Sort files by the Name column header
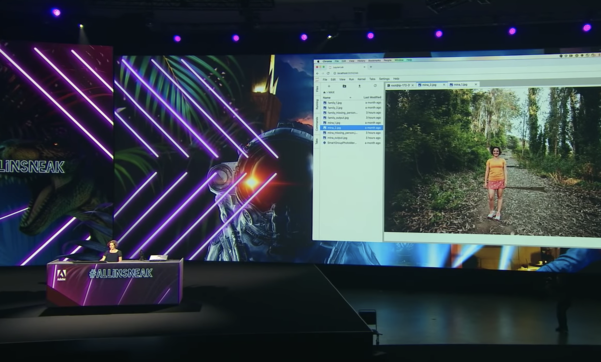The height and width of the screenshot is (362, 601). (x=327, y=98)
